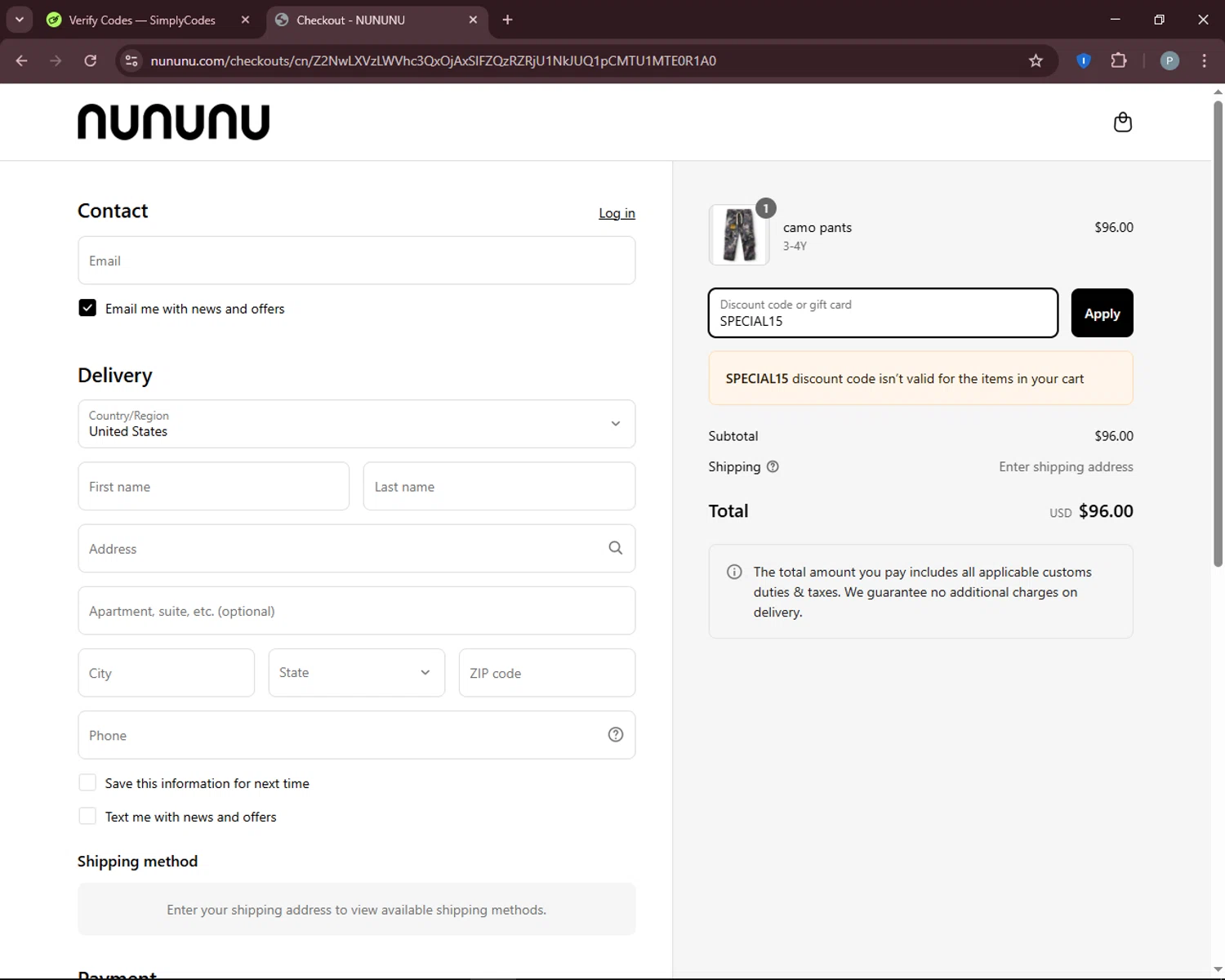This screenshot has height=980, width=1225.
Task: Click the City field
Action: 167,673
